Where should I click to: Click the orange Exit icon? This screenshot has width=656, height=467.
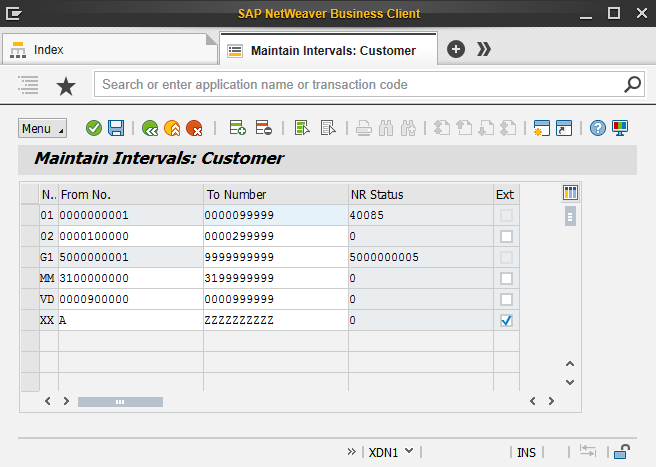[172, 128]
